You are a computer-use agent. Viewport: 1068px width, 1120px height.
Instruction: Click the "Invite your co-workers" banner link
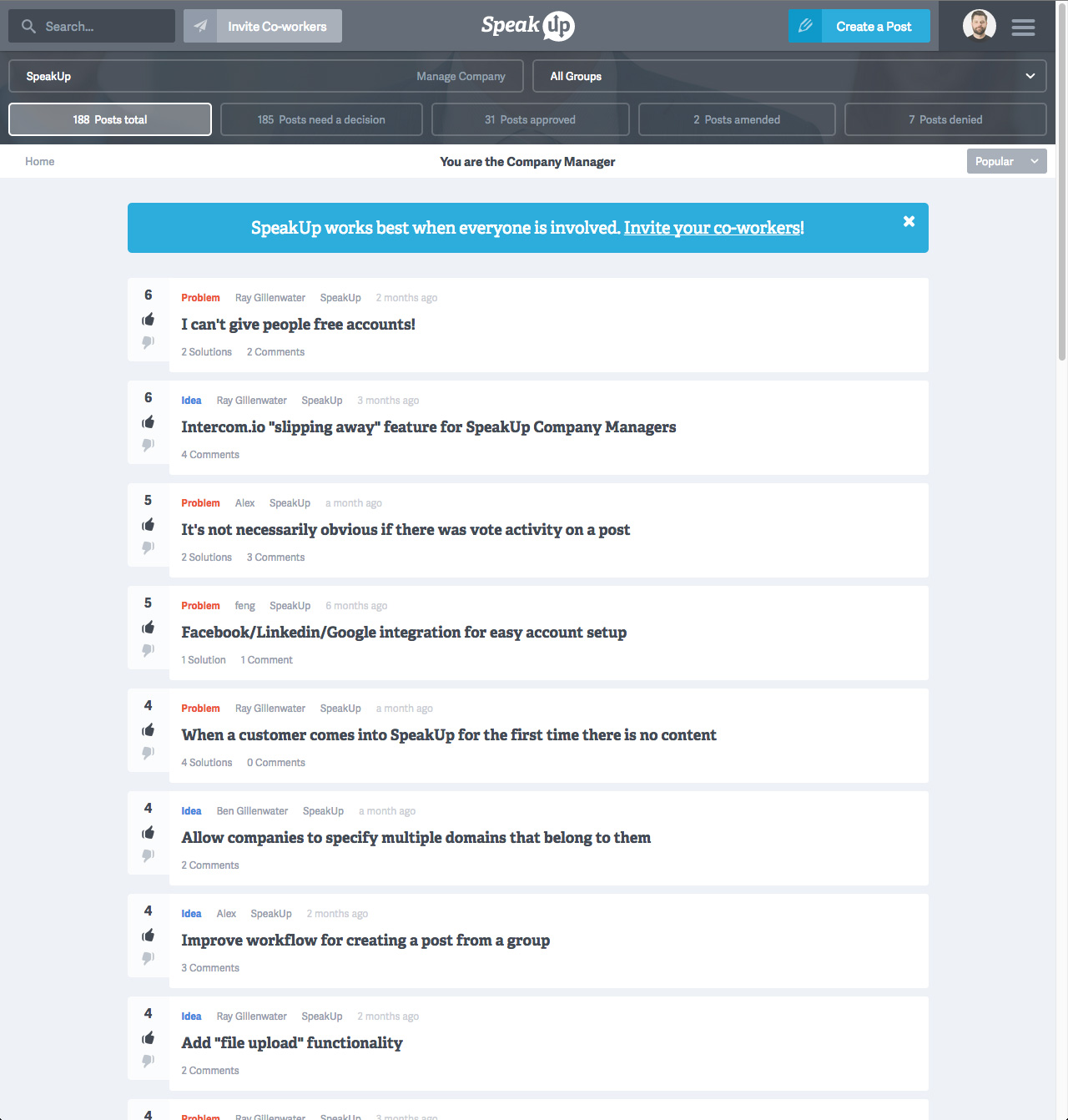pos(713,228)
